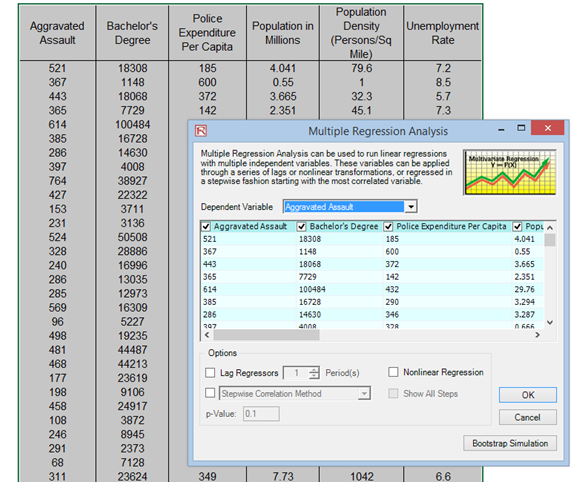Viewport: 586px width, 491px height.
Task: Uncheck the Bachelor's Degree column checkbox
Action: coord(301,226)
